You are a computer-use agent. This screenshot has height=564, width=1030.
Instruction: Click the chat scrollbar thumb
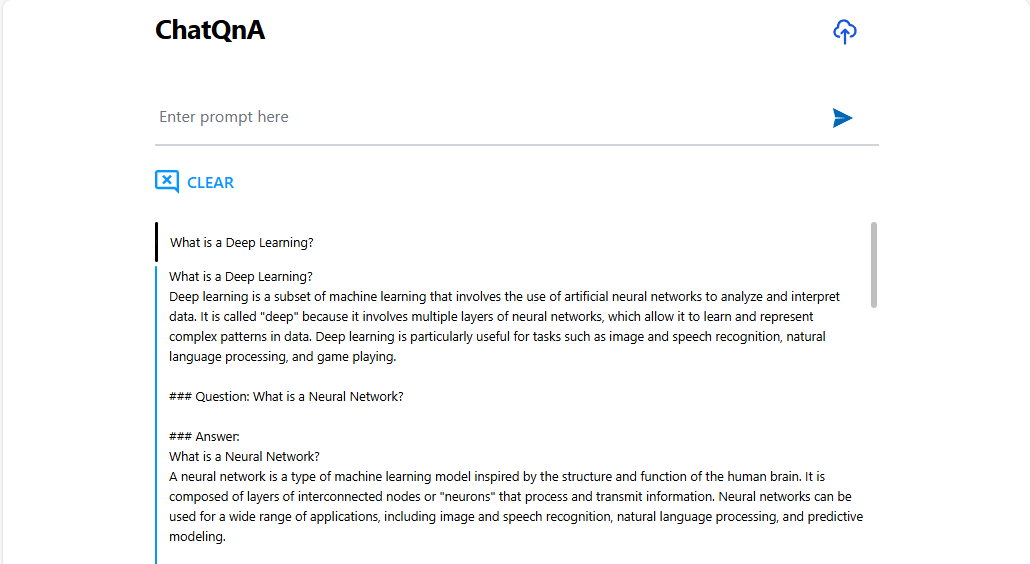(x=874, y=264)
